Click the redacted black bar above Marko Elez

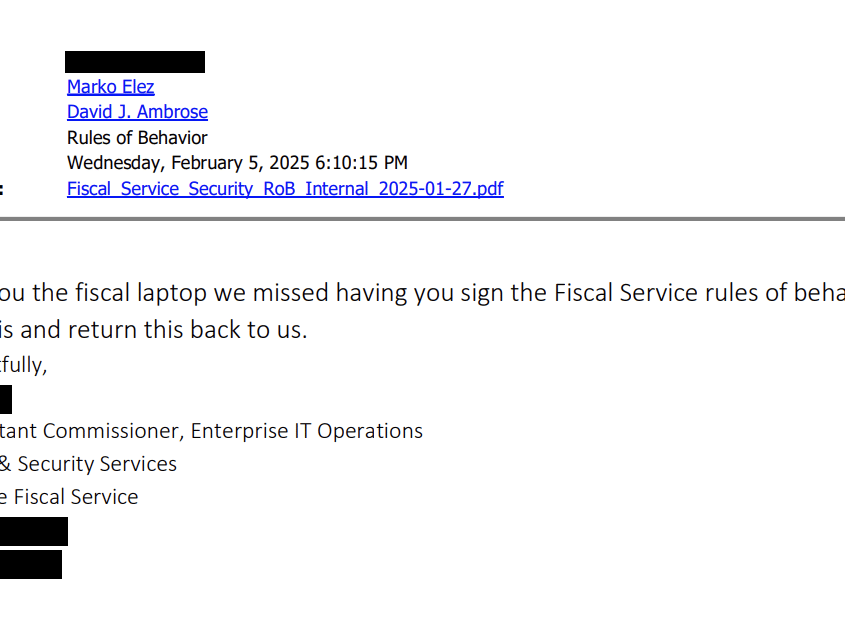click(135, 62)
